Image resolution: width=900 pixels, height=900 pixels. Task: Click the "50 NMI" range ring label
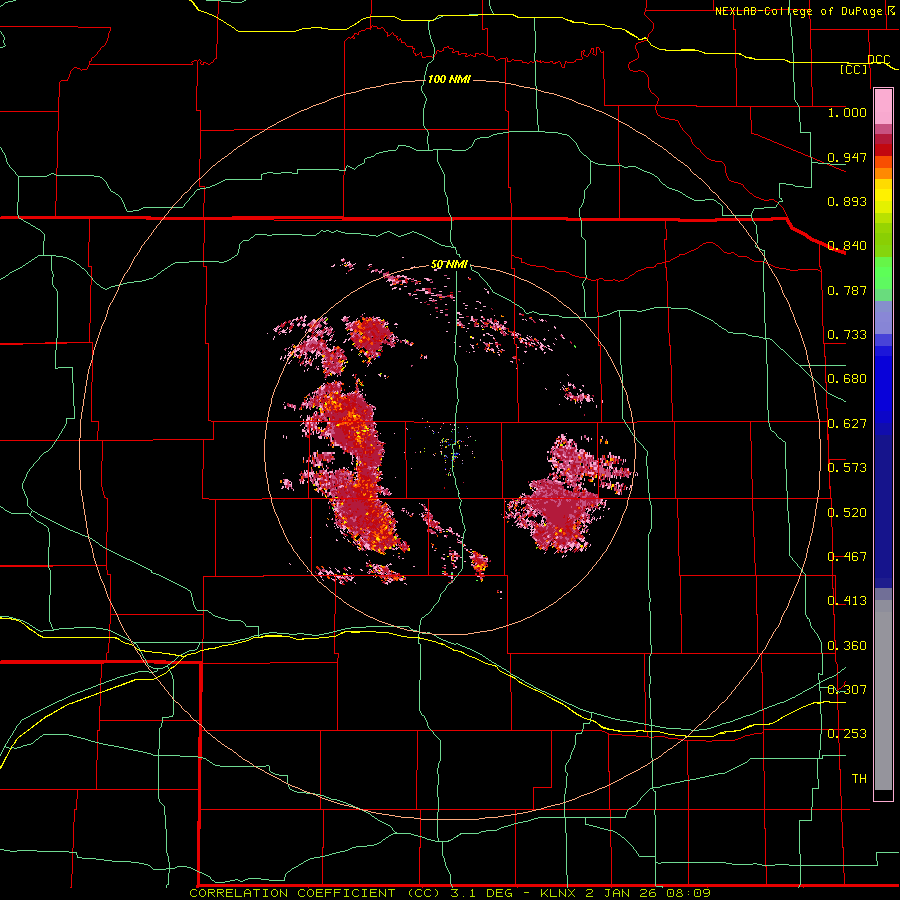click(x=449, y=265)
